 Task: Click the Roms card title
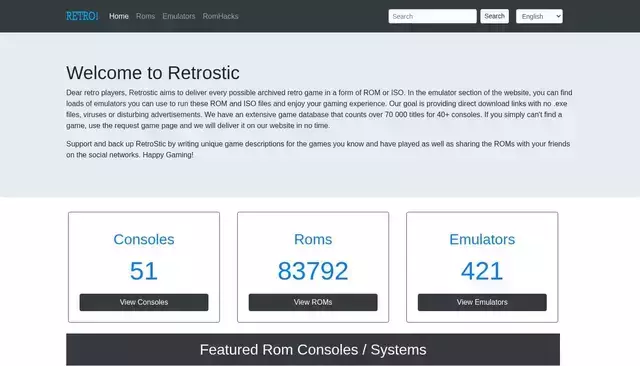click(x=313, y=240)
